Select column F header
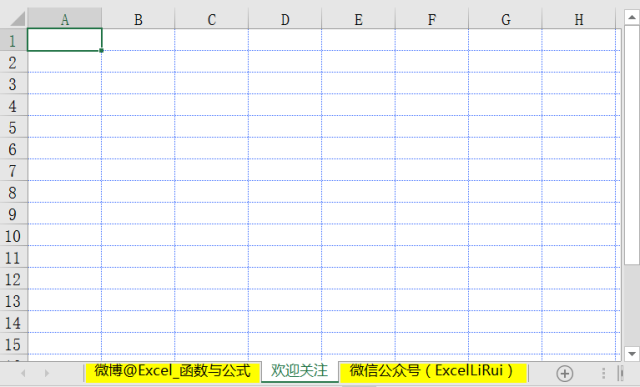 tap(432, 19)
